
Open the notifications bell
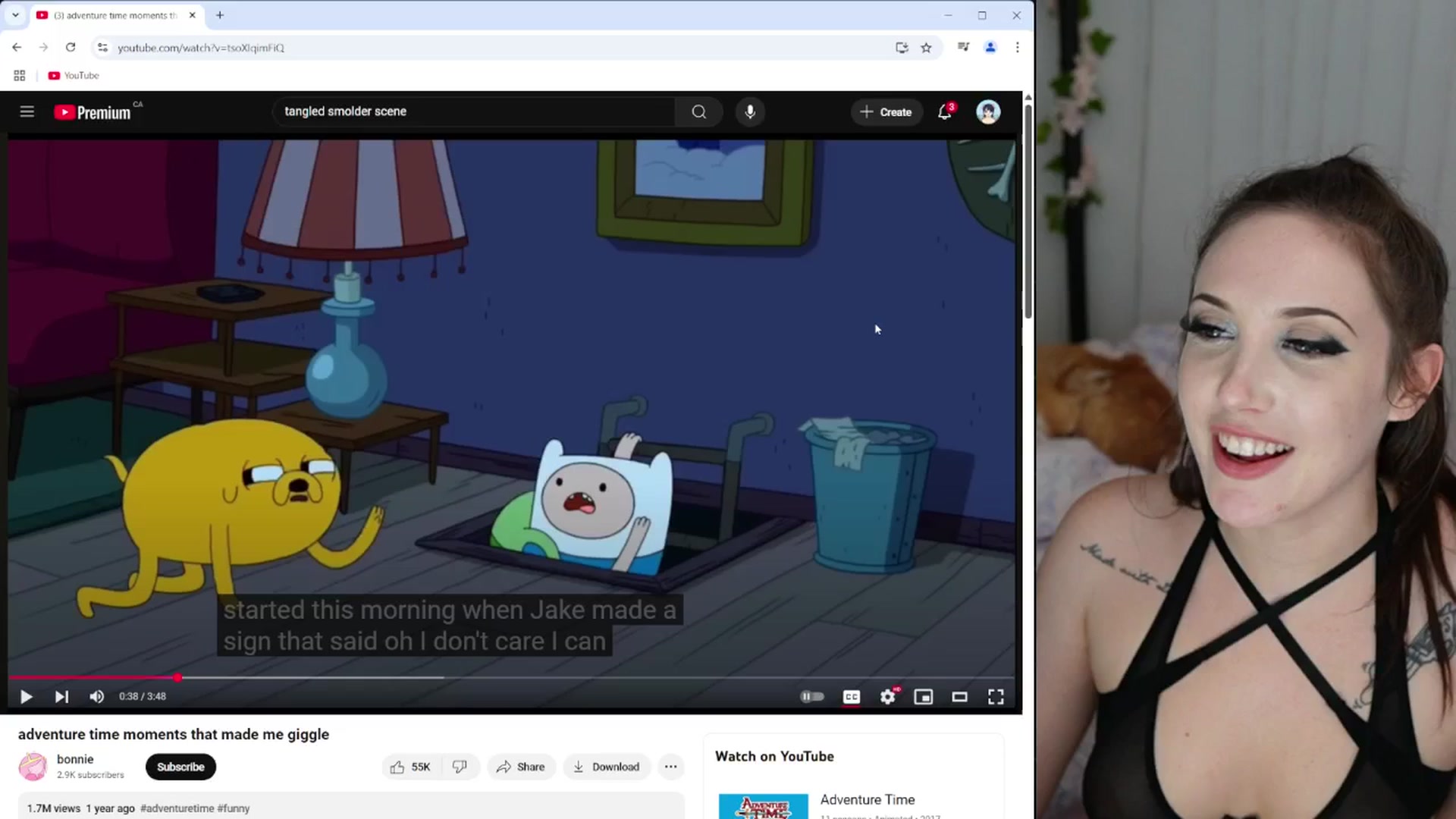point(945,112)
